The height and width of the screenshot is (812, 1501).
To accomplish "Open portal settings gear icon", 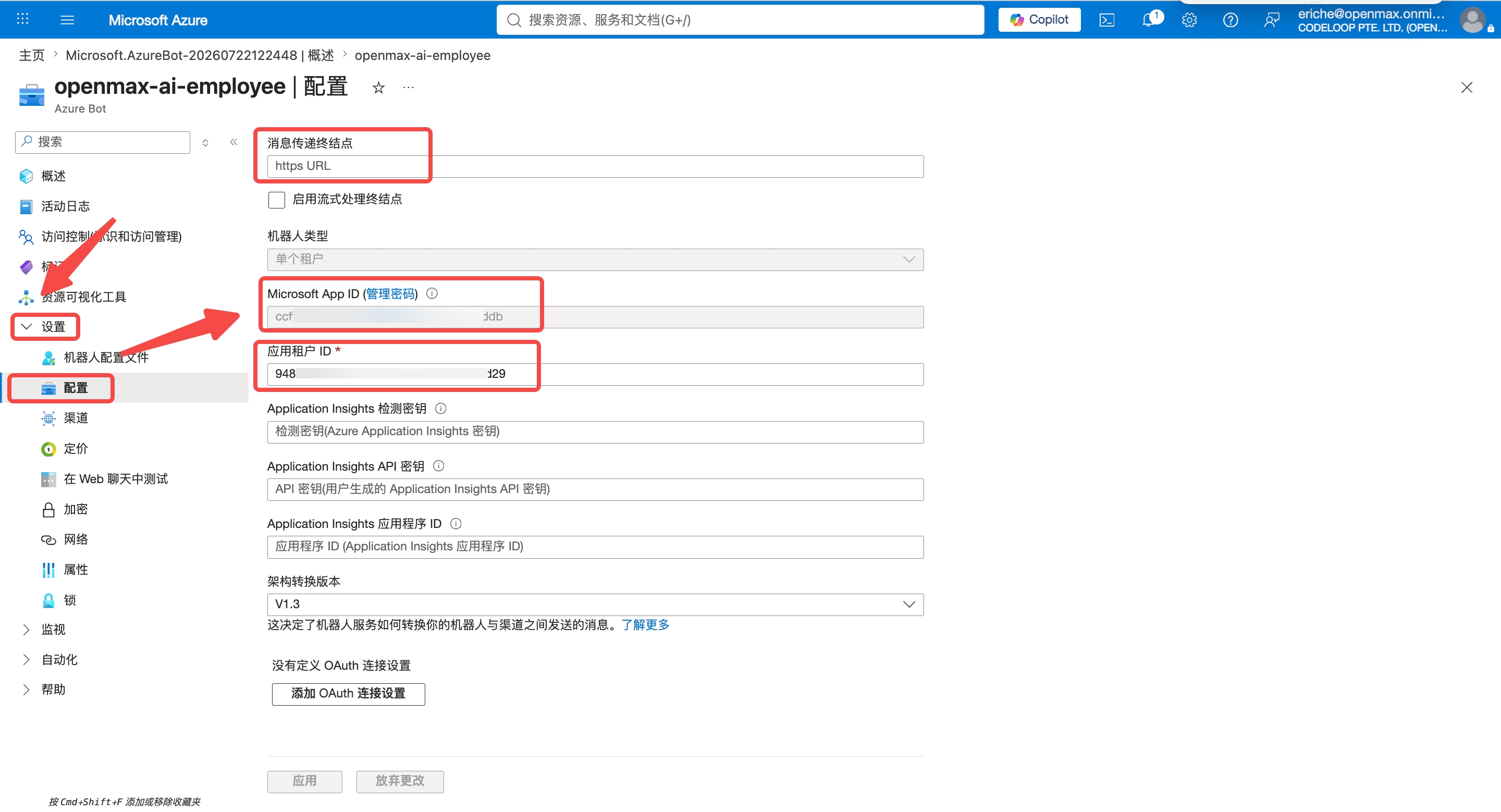I will click(1189, 20).
